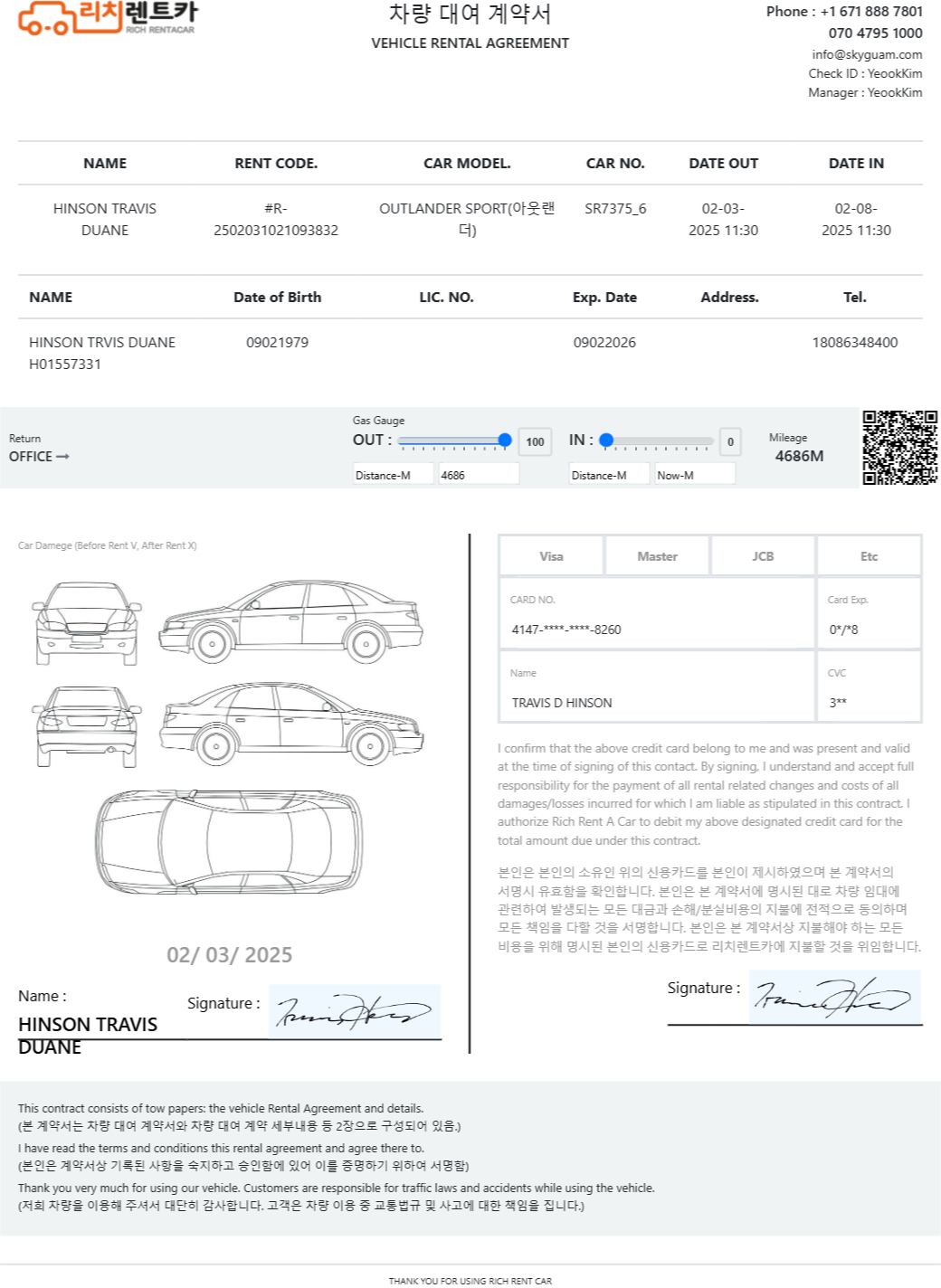Click phone number +1 671 888 7801
This screenshot has width=941, height=1288.
[x=871, y=12]
